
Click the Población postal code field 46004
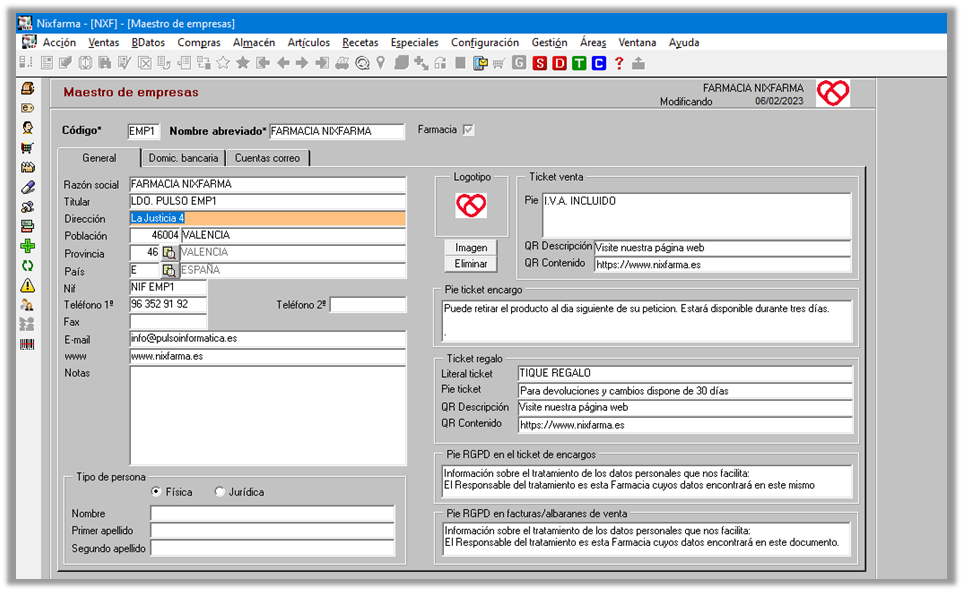[x=155, y=235]
